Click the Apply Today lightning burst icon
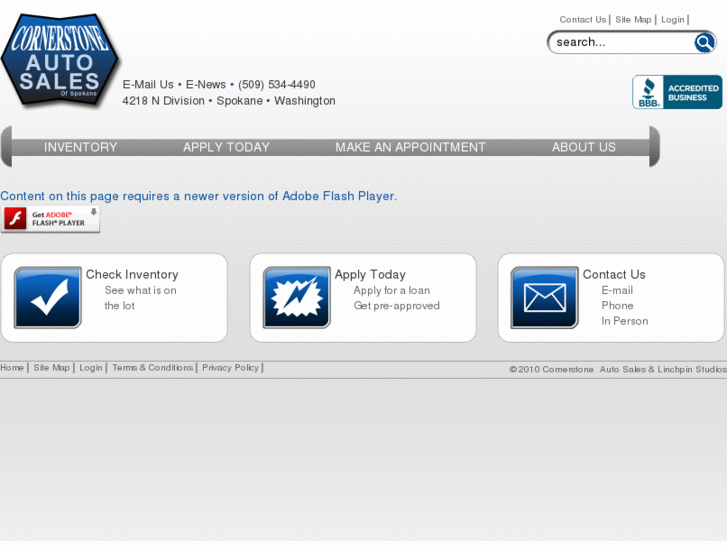727x545 pixels. click(x=297, y=297)
